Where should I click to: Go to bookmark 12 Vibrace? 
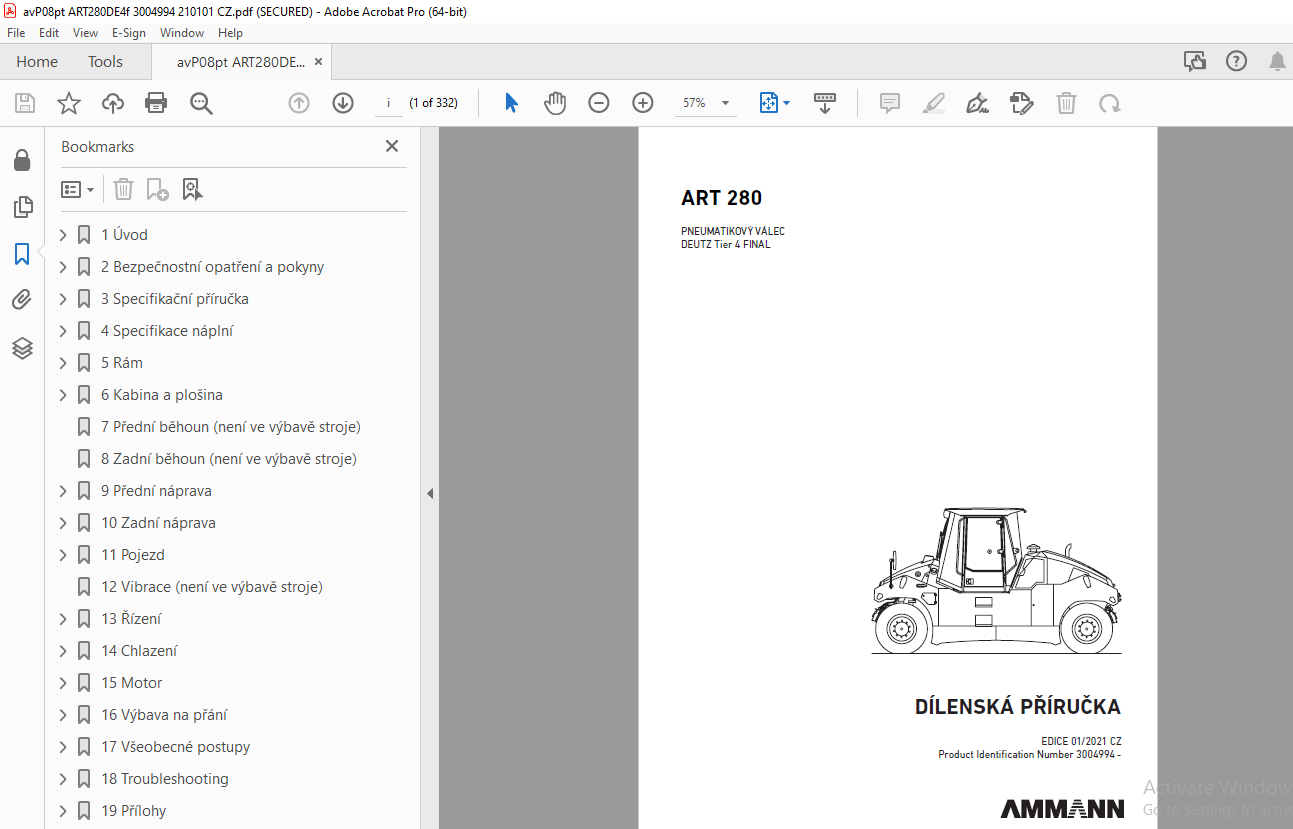click(x=212, y=587)
